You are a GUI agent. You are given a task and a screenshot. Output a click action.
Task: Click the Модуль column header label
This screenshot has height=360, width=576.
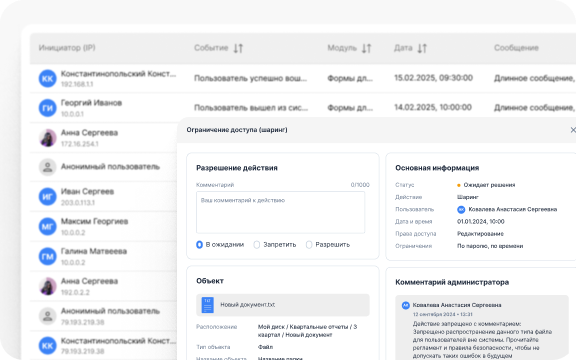[x=342, y=48]
